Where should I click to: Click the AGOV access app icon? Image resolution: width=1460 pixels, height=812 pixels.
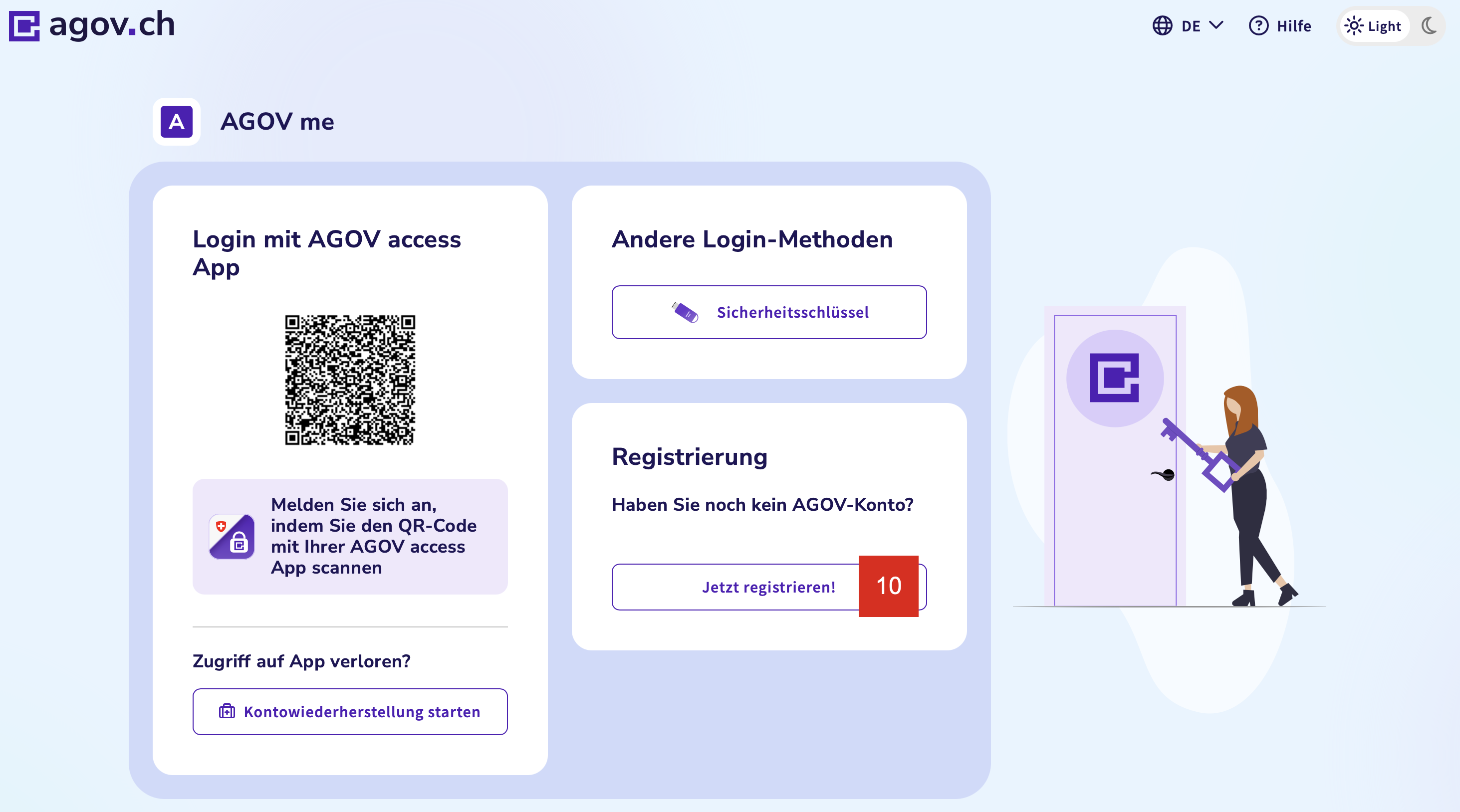(x=232, y=536)
